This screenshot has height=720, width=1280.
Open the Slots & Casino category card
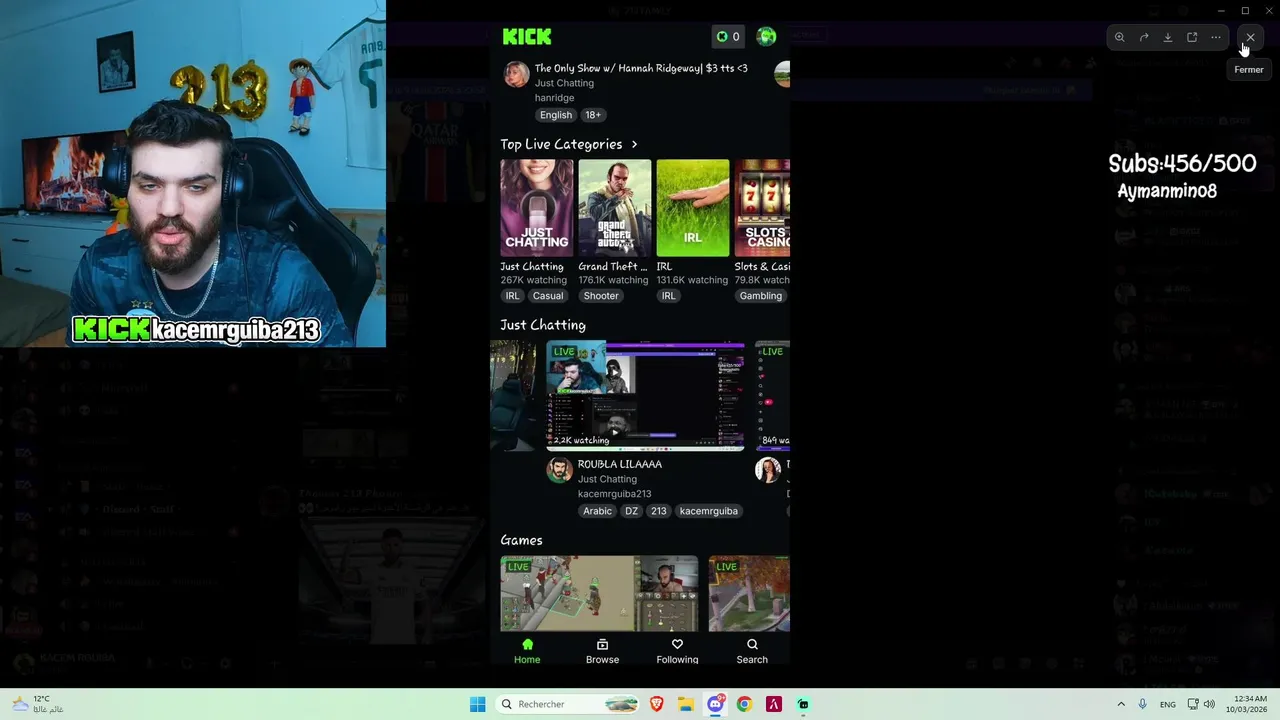[762, 208]
